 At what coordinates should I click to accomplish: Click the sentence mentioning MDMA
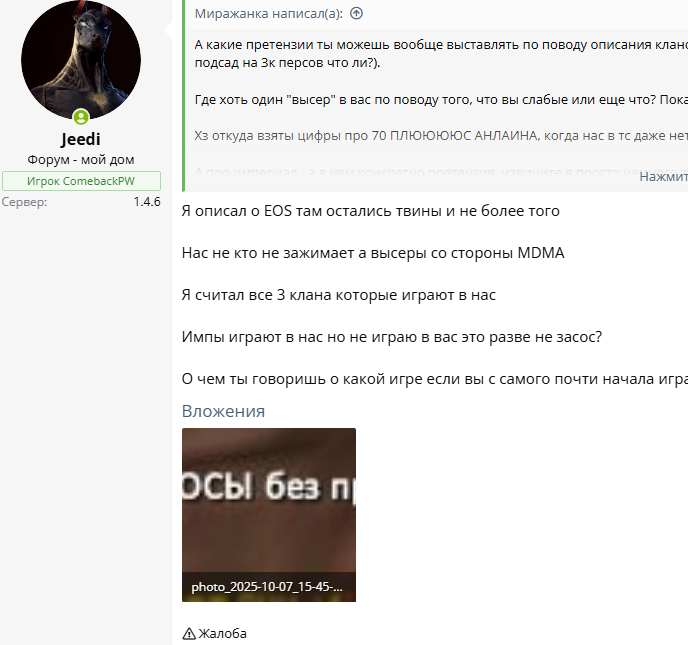pos(373,253)
